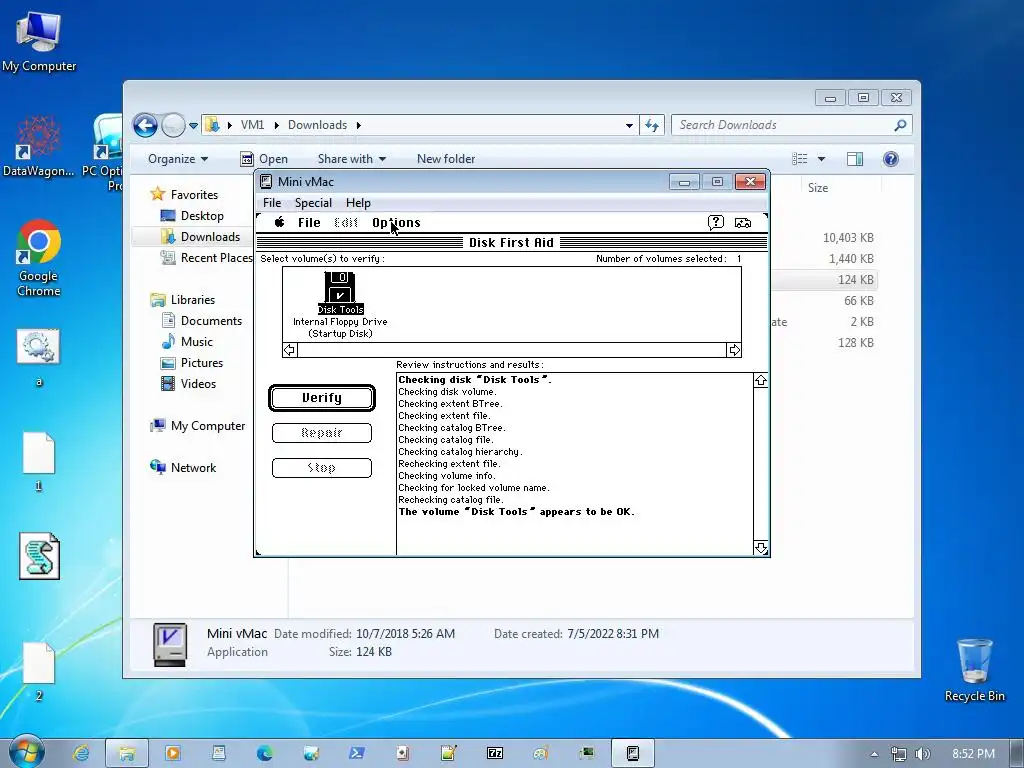1024x768 pixels.
Task: Click the Downloads breadcrumb in address bar
Action: (x=317, y=125)
